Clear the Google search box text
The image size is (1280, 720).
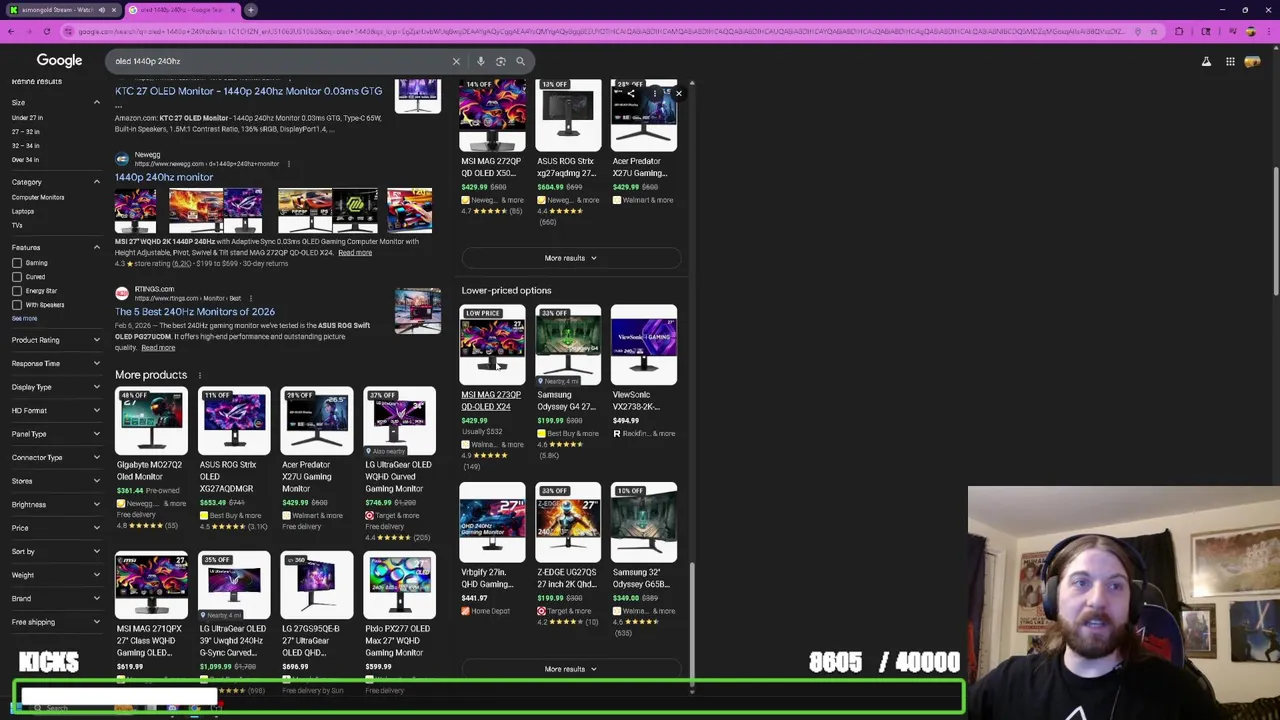pos(456,61)
